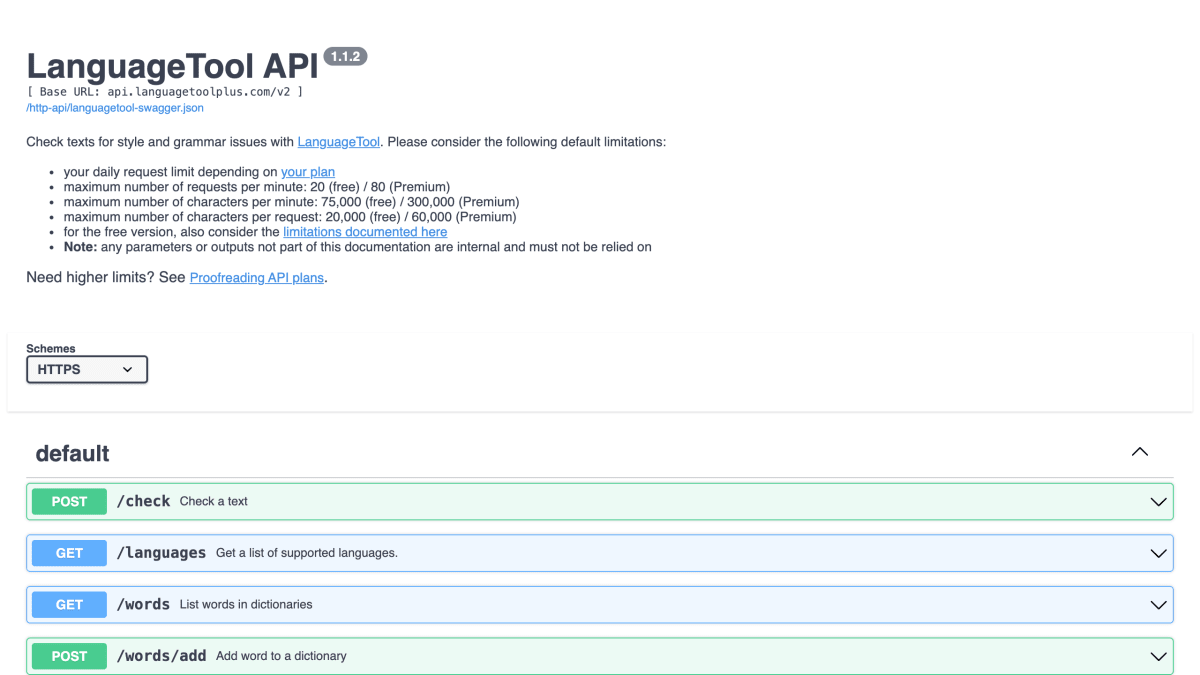Expand /words/add endpoint using its chevron
The width and height of the screenshot is (1200, 675).
(x=1158, y=657)
